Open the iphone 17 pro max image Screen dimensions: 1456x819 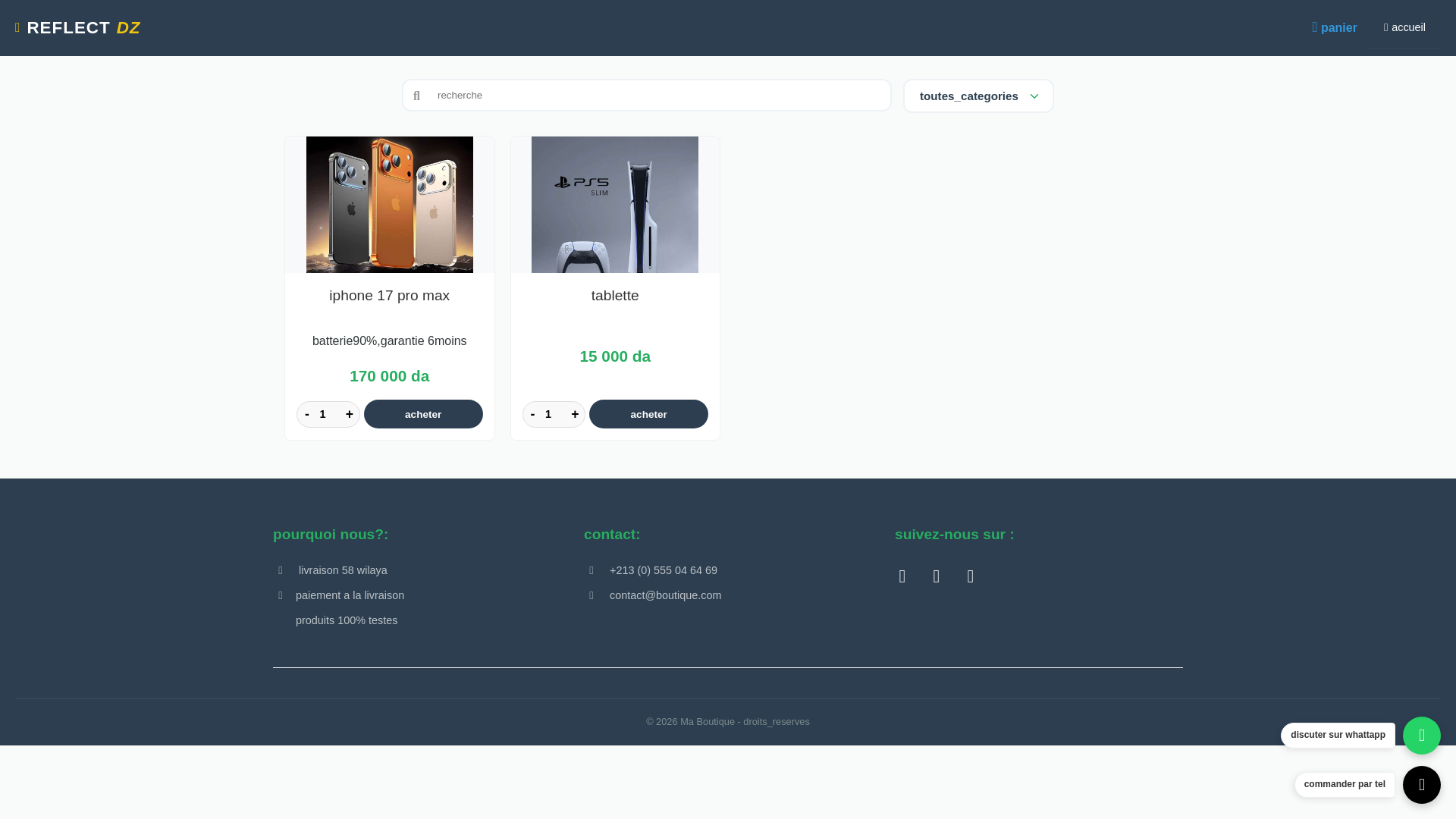(390, 205)
